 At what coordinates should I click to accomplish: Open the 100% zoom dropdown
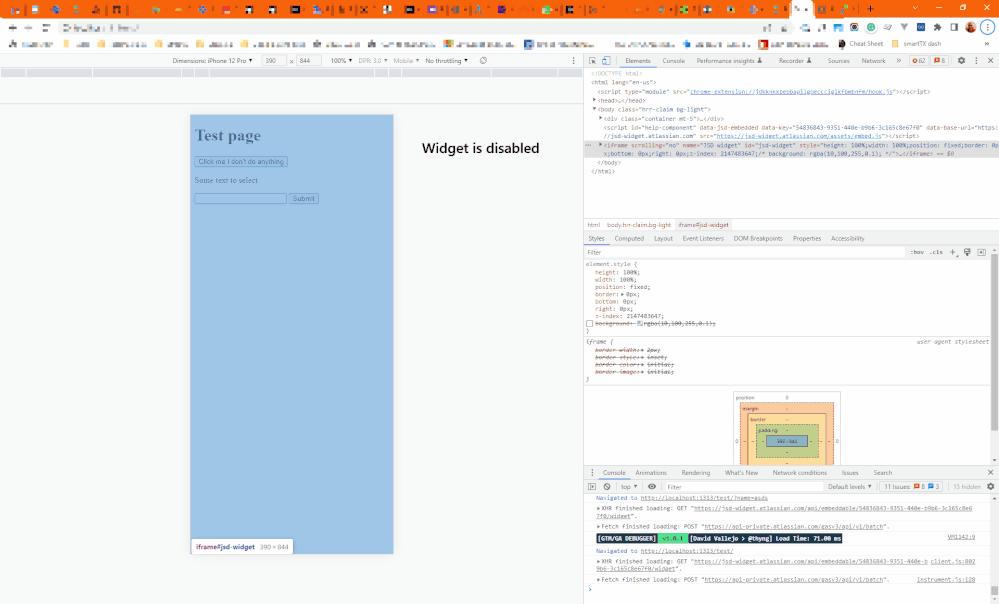pos(341,61)
